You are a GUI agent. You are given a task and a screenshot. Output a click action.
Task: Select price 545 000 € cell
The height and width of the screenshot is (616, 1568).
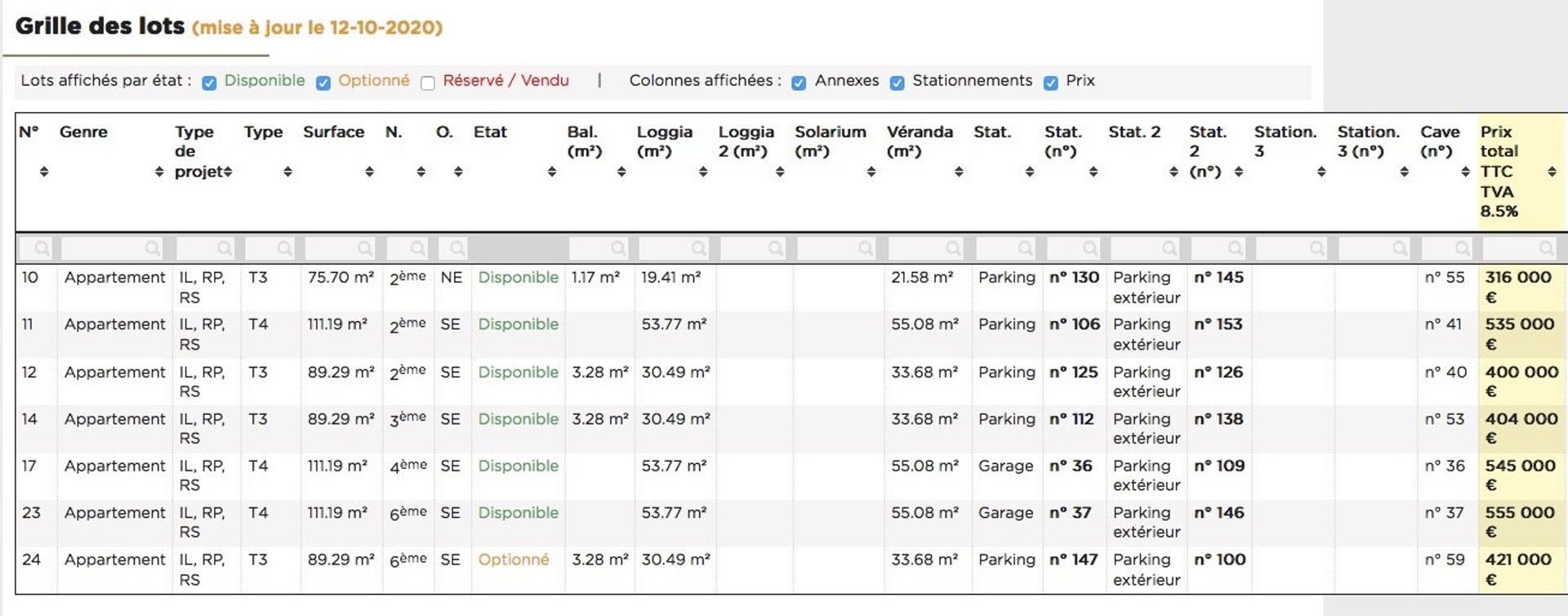[x=1522, y=475]
